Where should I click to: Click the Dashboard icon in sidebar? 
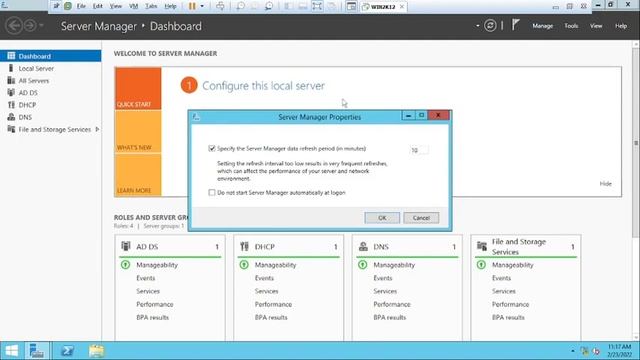click(11, 56)
